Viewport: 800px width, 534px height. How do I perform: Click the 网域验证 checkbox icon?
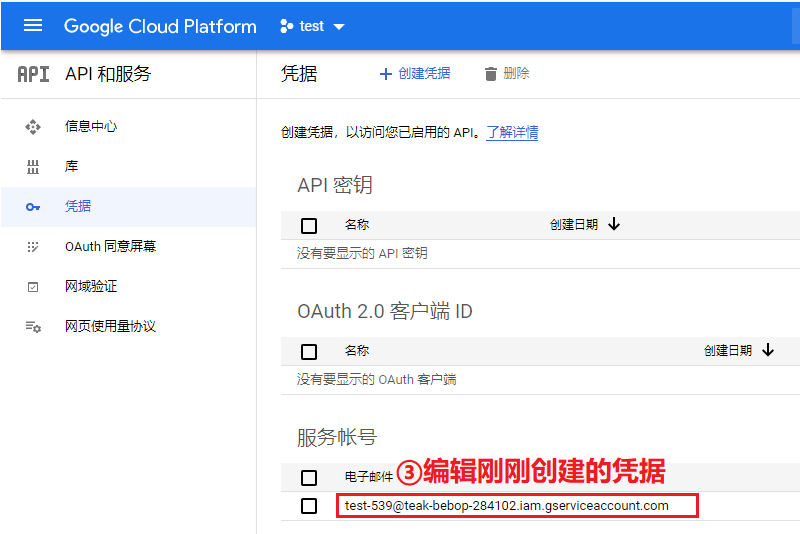click(x=33, y=287)
